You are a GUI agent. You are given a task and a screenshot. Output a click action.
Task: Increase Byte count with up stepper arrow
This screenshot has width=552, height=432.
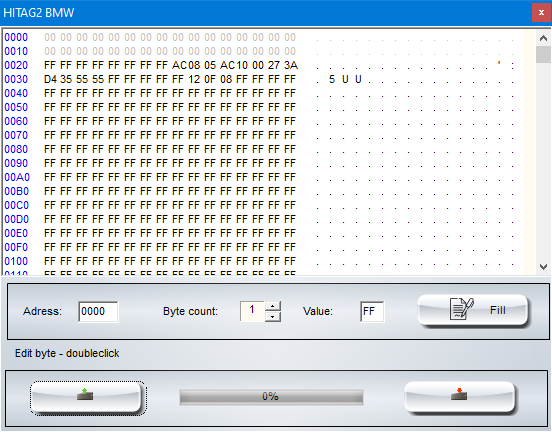click(272, 306)
